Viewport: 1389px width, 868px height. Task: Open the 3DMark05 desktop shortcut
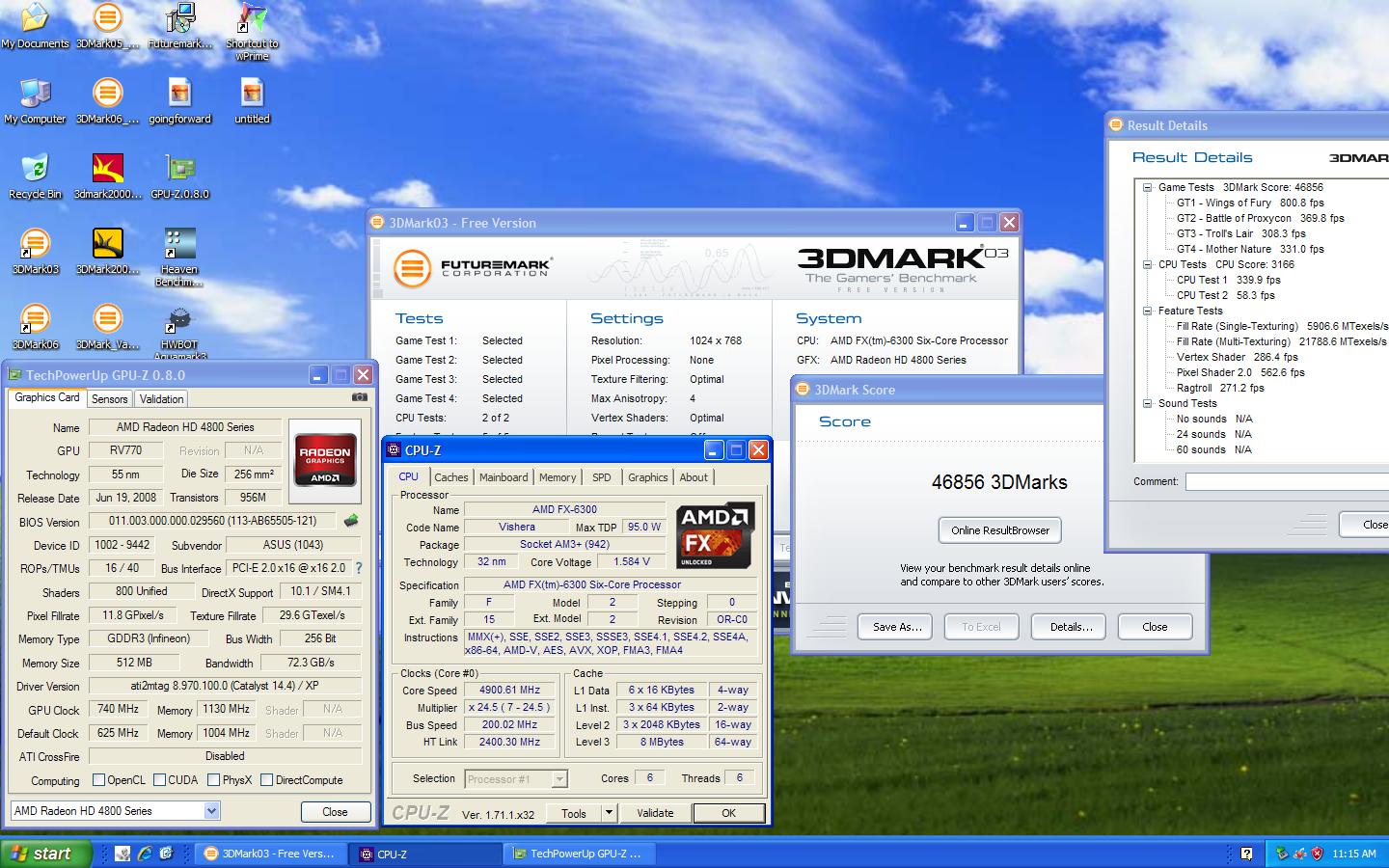(x=107, y=26)
